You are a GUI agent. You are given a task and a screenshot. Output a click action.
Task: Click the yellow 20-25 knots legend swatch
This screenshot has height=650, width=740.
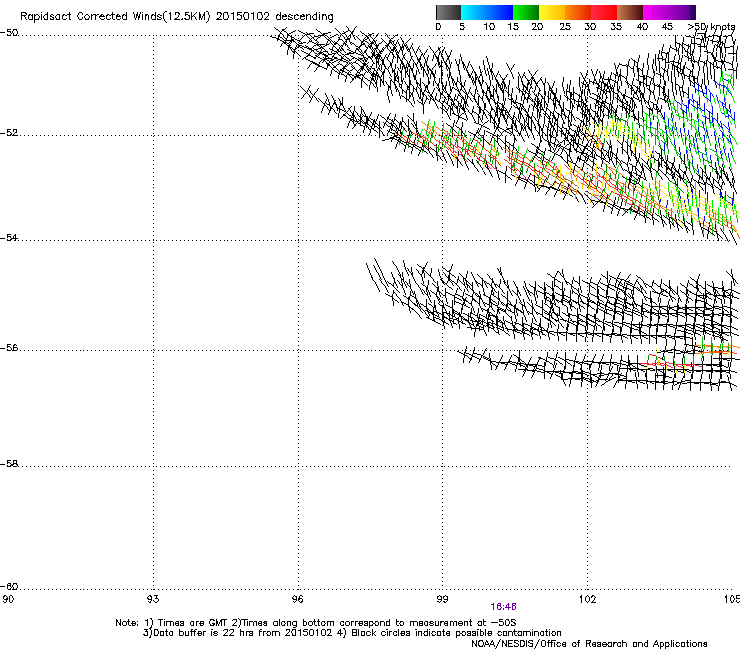[552, 12]
